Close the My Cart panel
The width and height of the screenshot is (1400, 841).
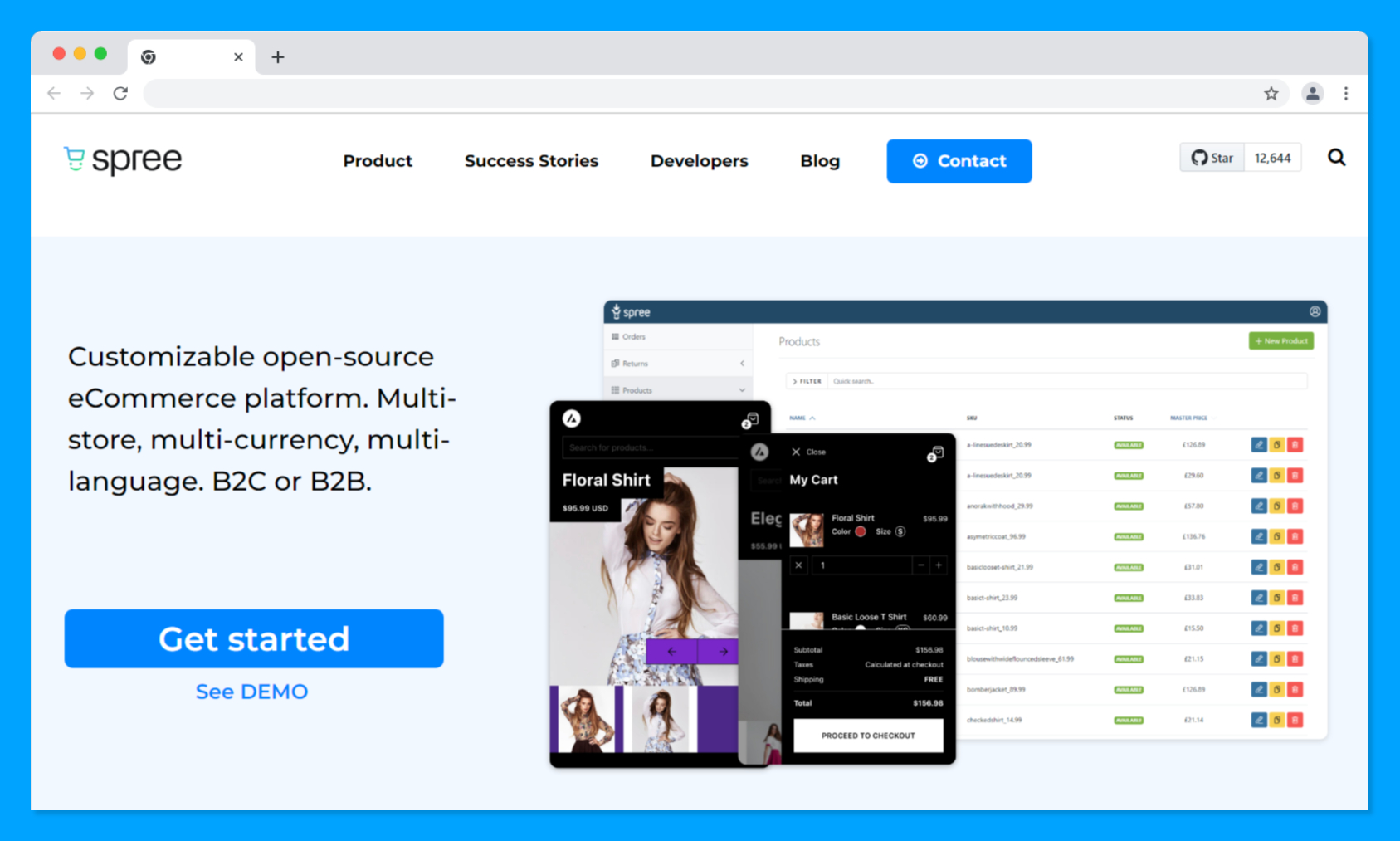click(807, 452)
